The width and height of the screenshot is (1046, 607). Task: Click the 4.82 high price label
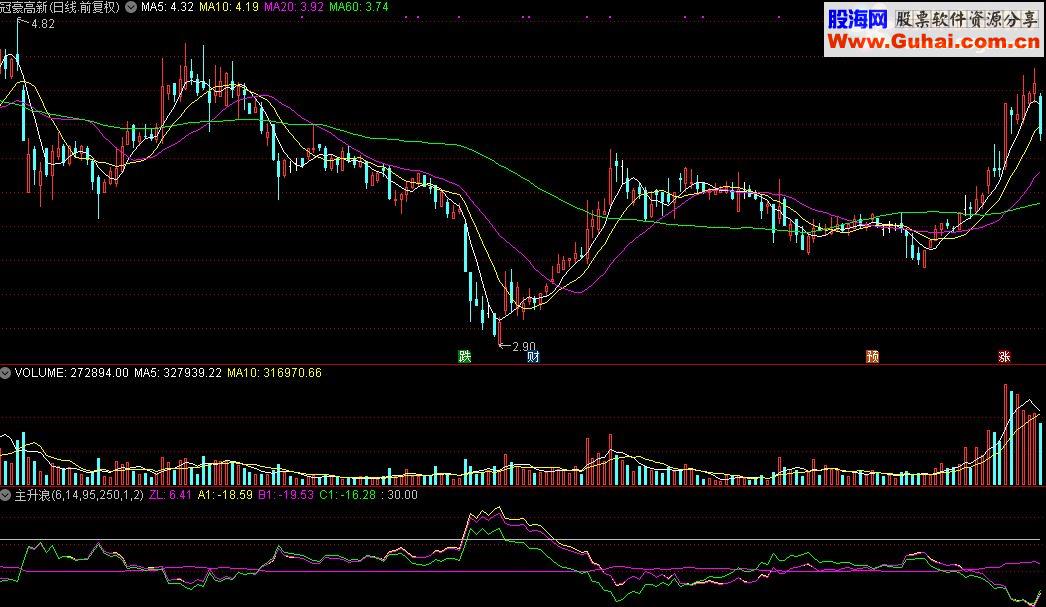click(43, 24)
